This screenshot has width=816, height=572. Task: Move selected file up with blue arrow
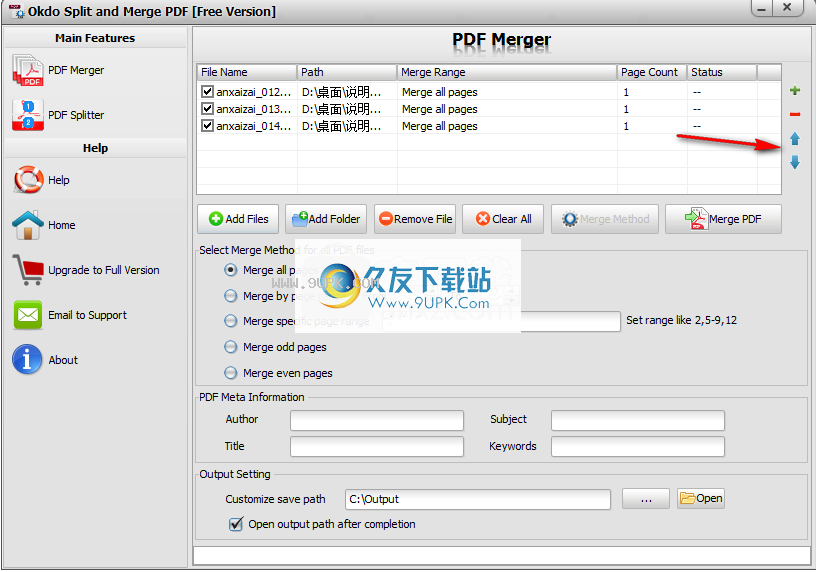[x=795, y=138]
